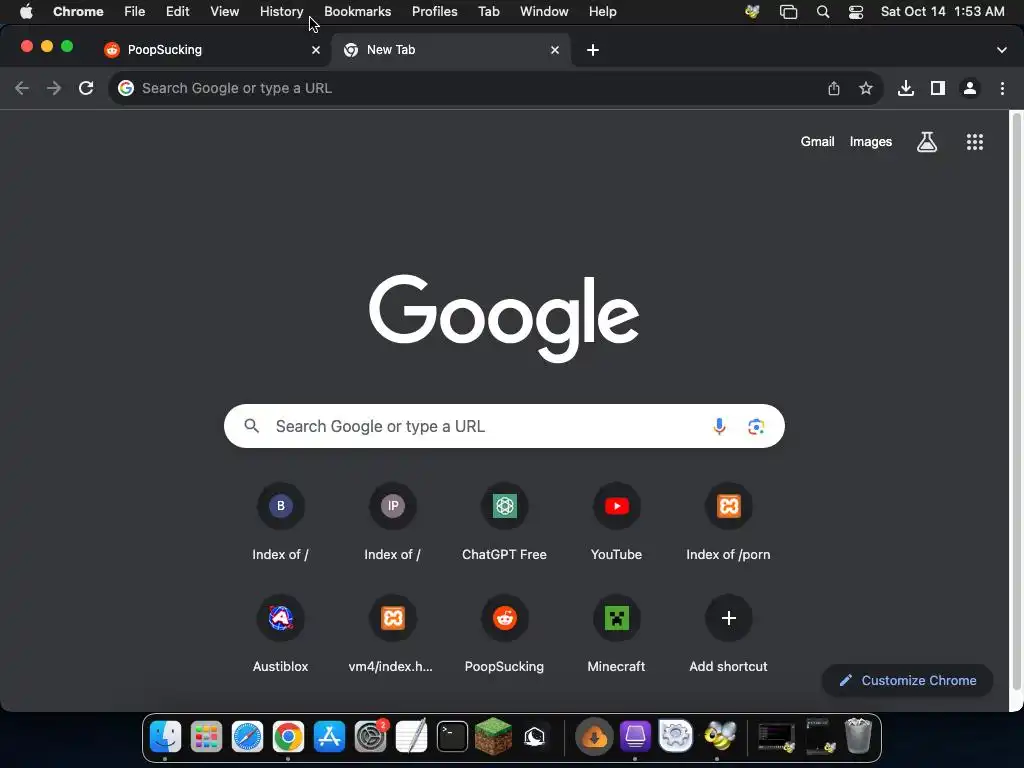Open the Tab menu

(488, 12)
